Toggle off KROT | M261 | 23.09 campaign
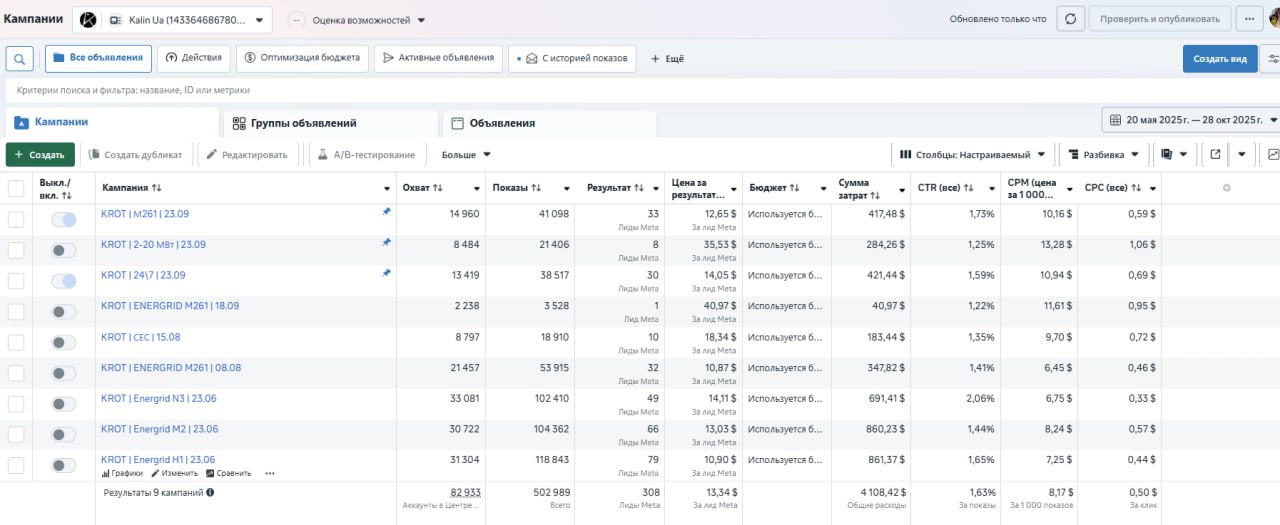The width and height of the screenshot is (1280, 525). tap(64, 220)
